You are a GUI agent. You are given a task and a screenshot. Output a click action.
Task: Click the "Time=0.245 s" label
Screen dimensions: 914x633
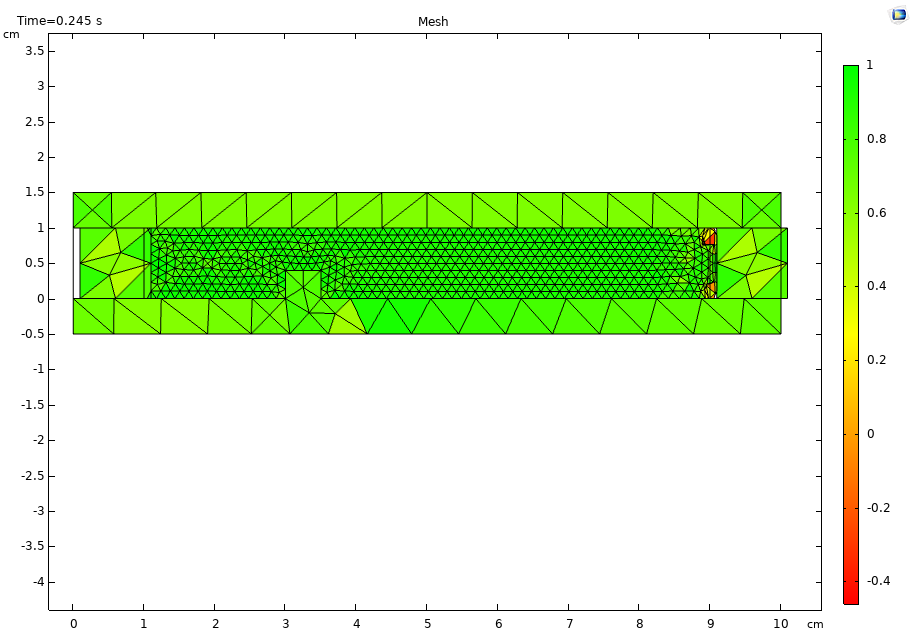point(59,21)
